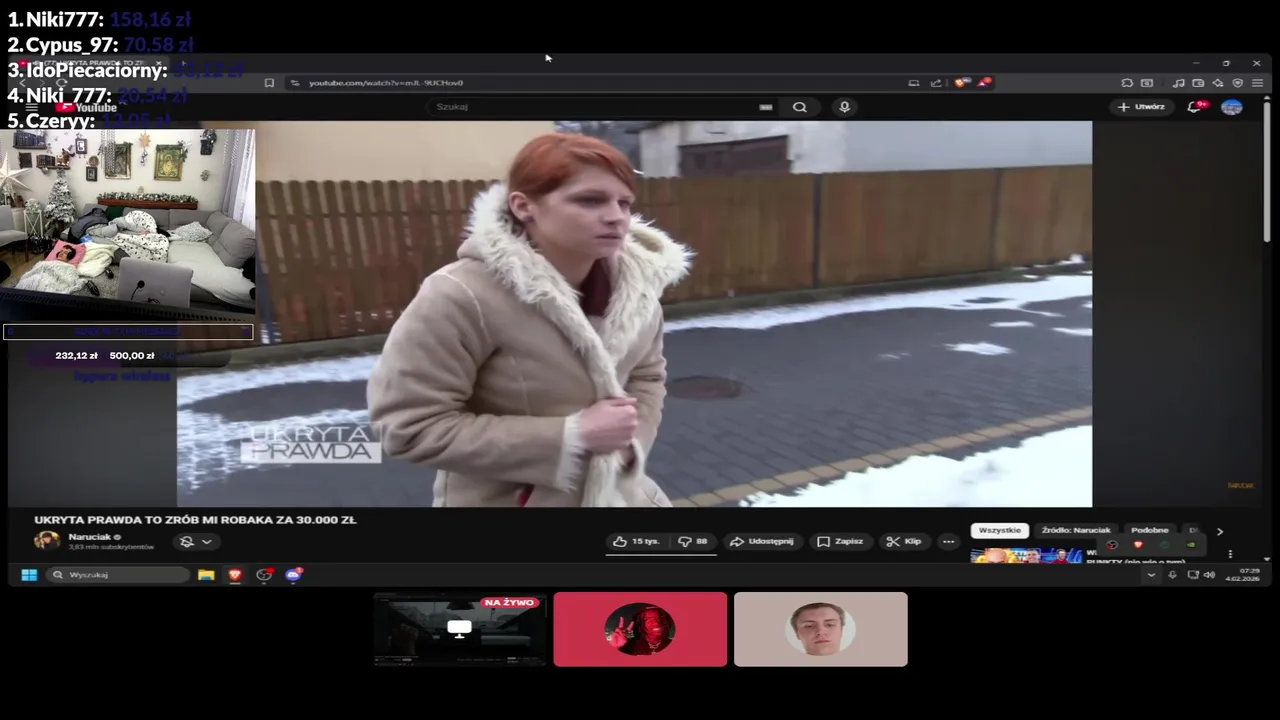This screenshot has height=720, width=1280.
Task: Select the Podobne filter chip
Action: coord(1150,530)
